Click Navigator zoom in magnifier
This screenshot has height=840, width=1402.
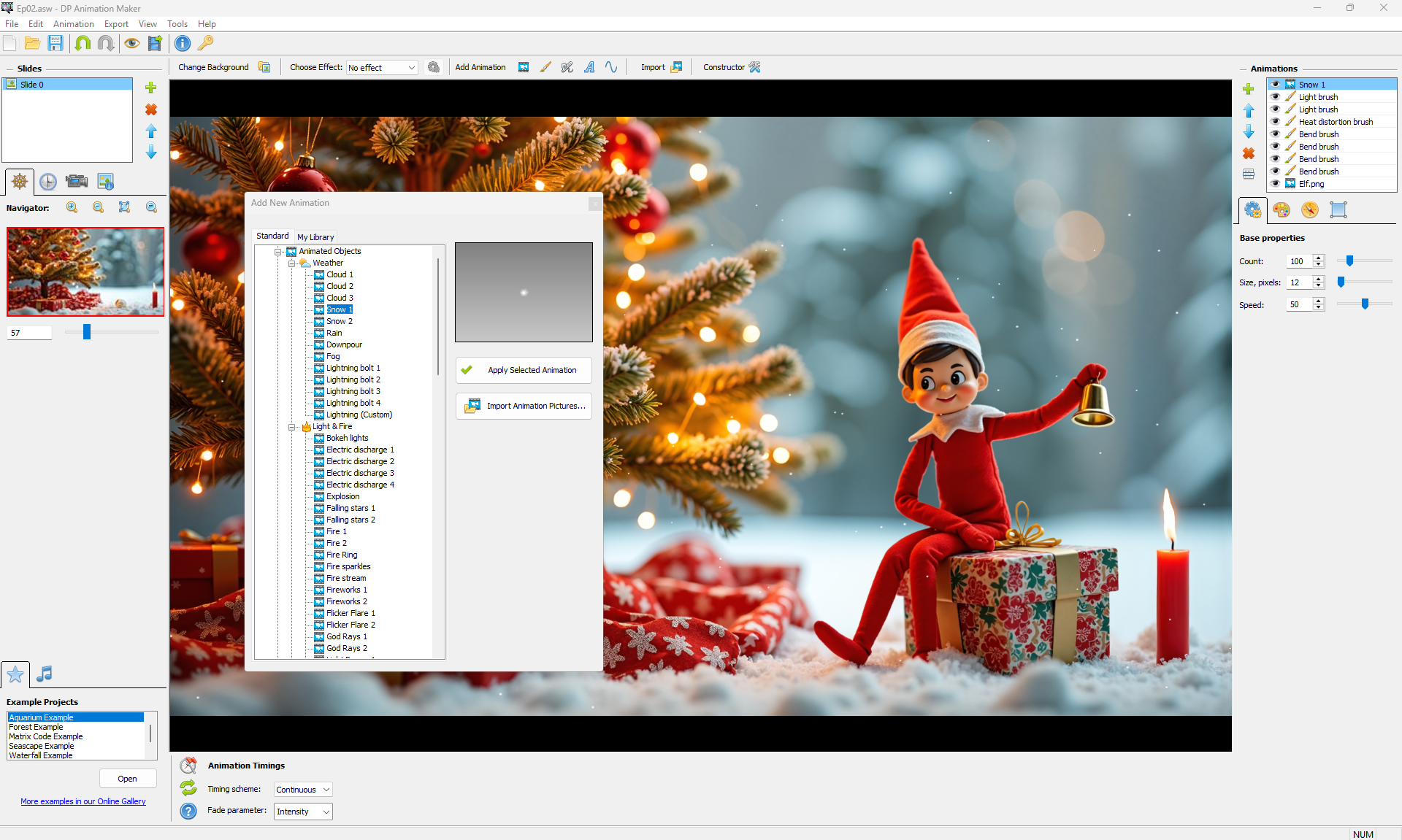coord(72,207)
